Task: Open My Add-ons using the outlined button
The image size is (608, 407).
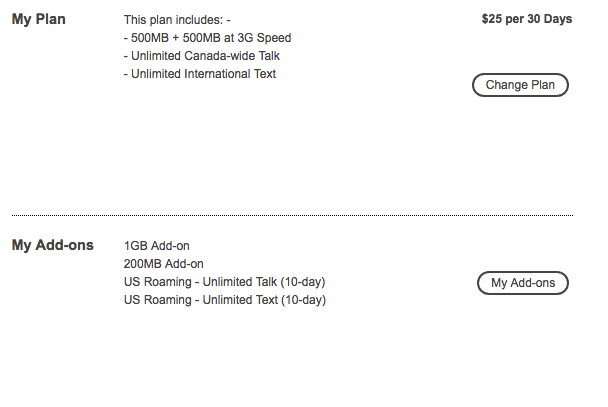Action: [522, 283]
